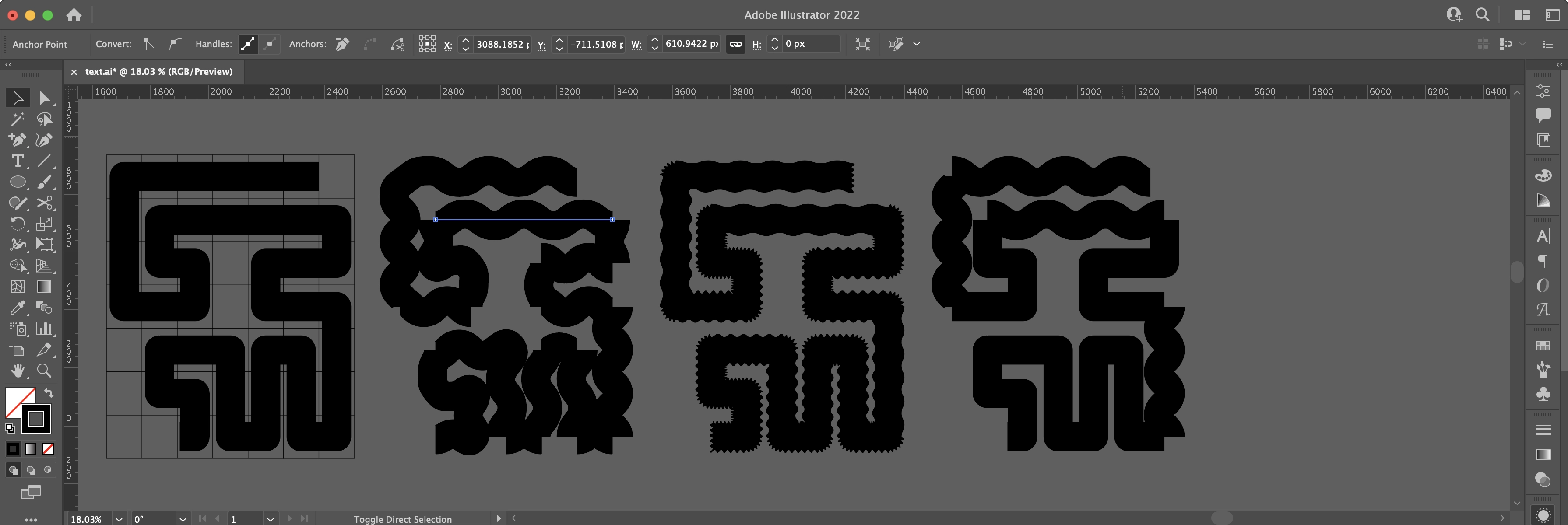The height and width of the screenshot is (525, 1568).
Task: Activate the Type tool
Action: [18, 161]
